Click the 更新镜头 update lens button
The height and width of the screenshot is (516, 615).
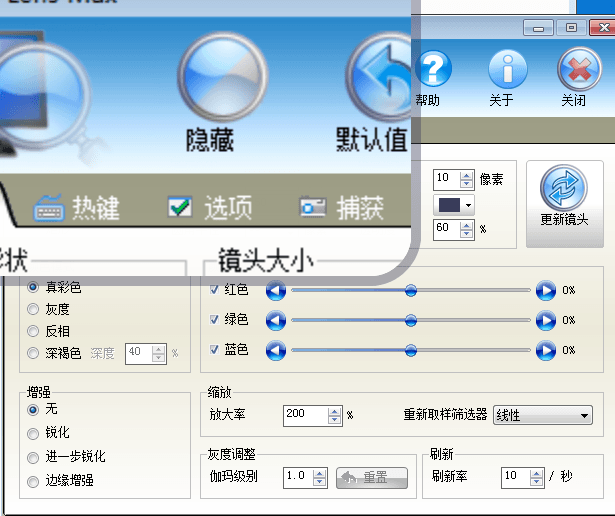[x=564, y=204]
